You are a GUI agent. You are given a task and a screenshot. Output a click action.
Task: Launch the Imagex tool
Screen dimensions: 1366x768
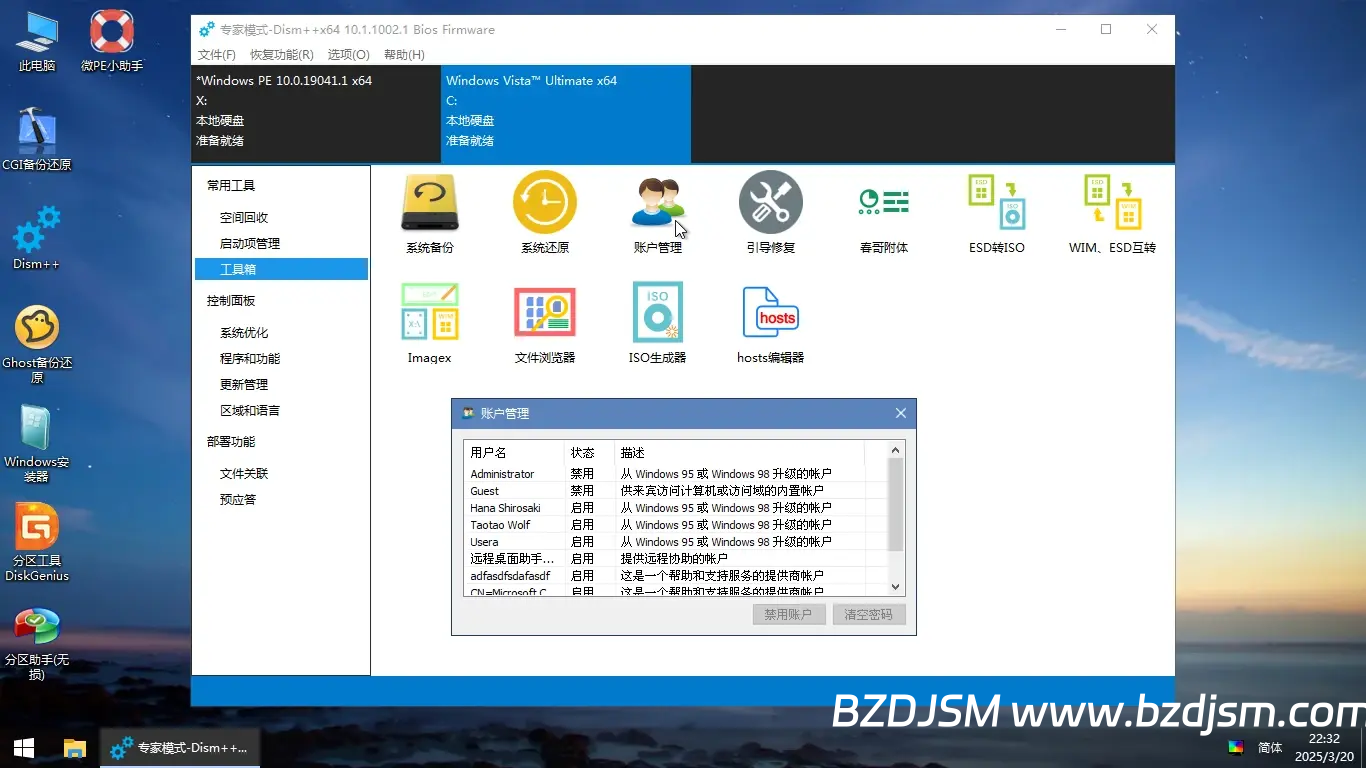pyautogui.click(x=429, y=323)
